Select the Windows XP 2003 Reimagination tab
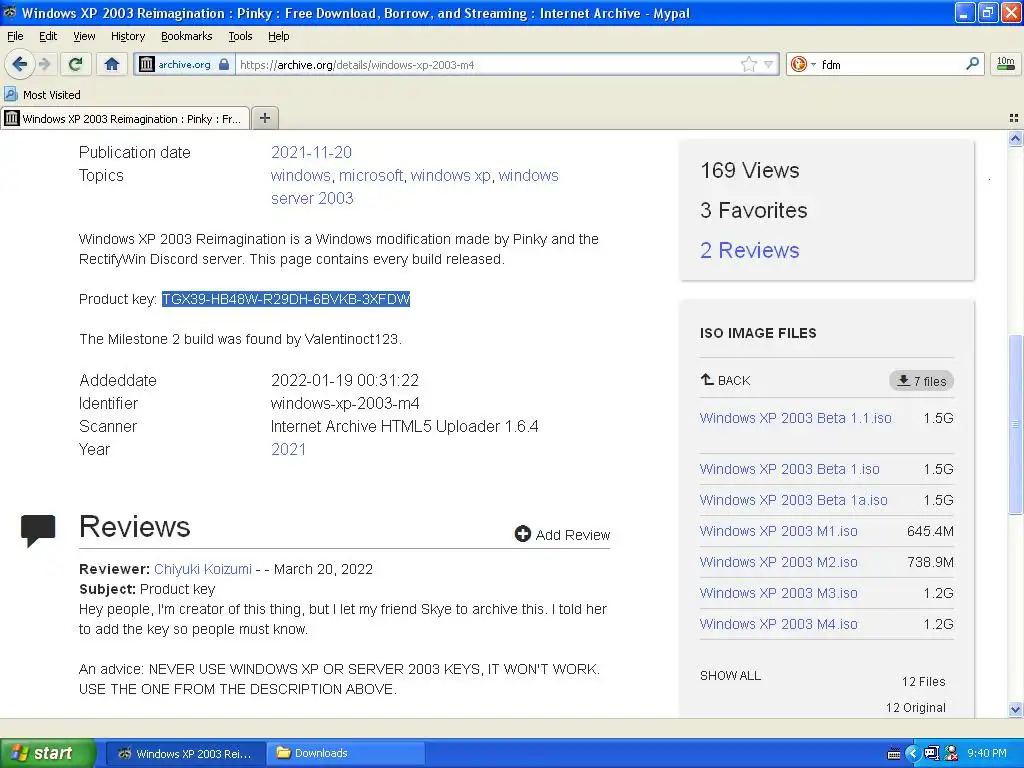The height and width of the screenshot is (768, 1024). 125,118
